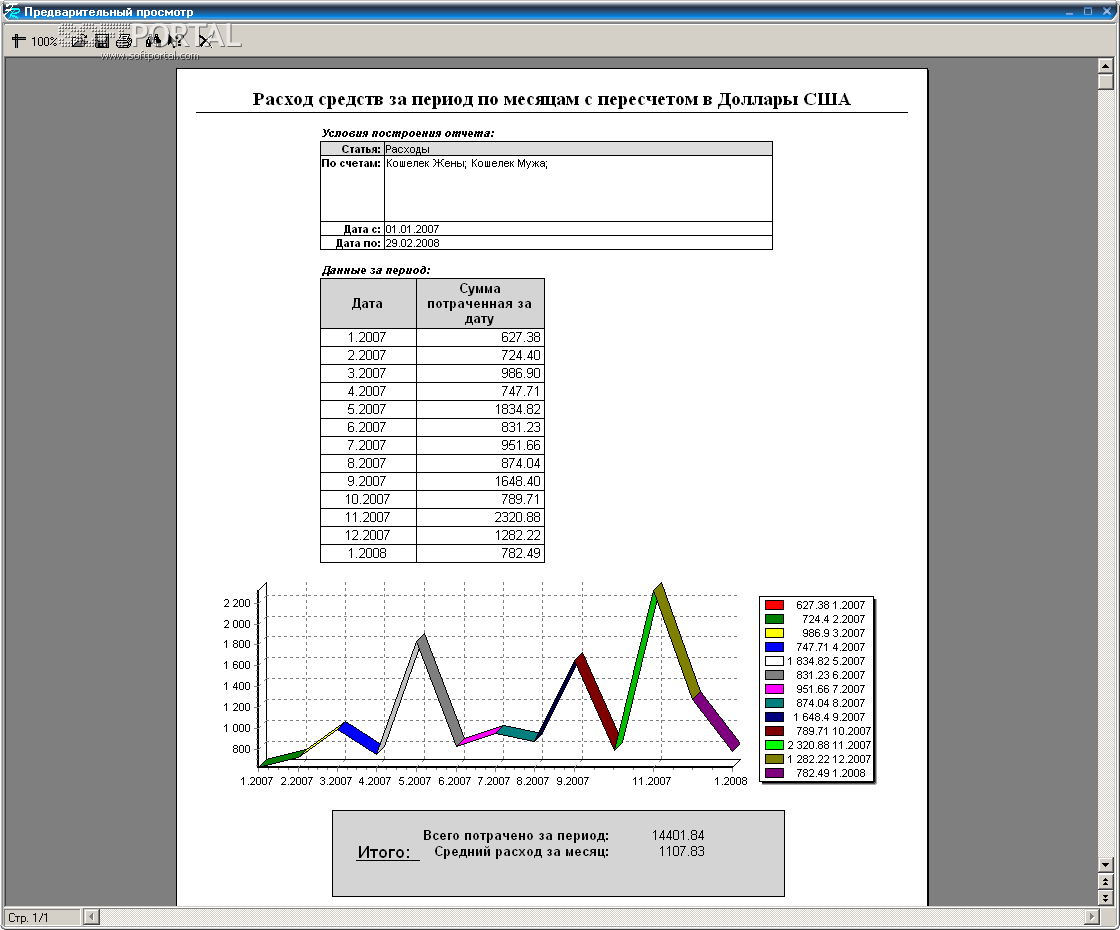The height and width of the screenshot is (930, 1120).
Task: Click the bright green legend swatch for 11.2007
Action: 774,745
